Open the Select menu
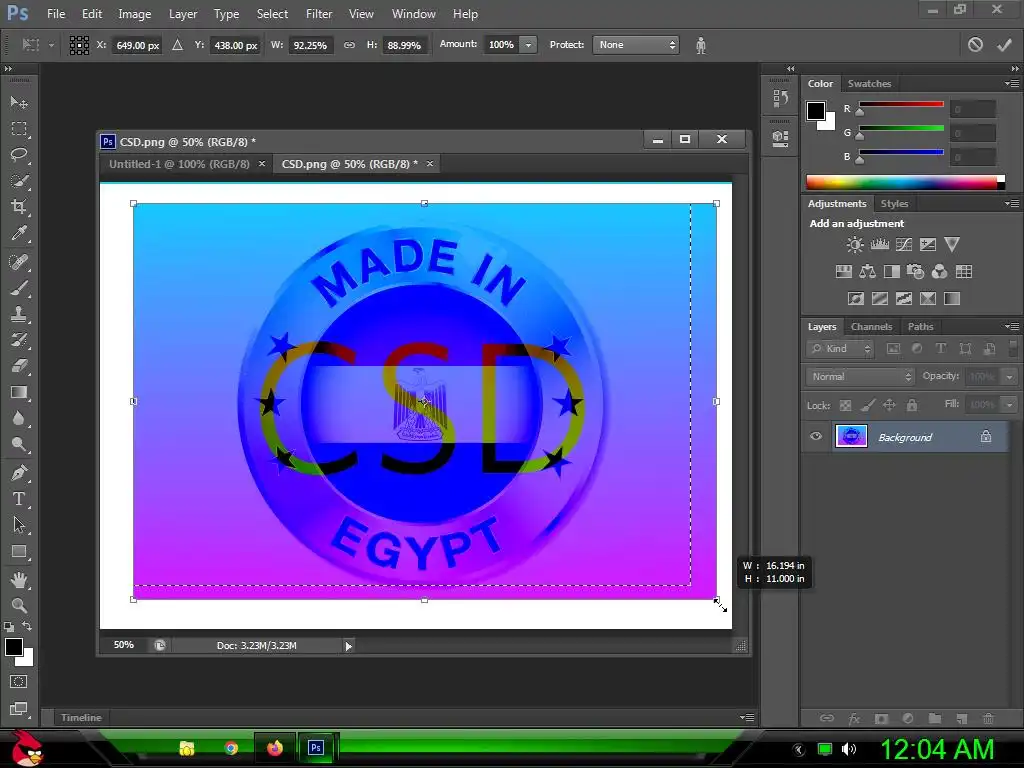Screen dimensions: 1024x768 (x=272, y=14)
